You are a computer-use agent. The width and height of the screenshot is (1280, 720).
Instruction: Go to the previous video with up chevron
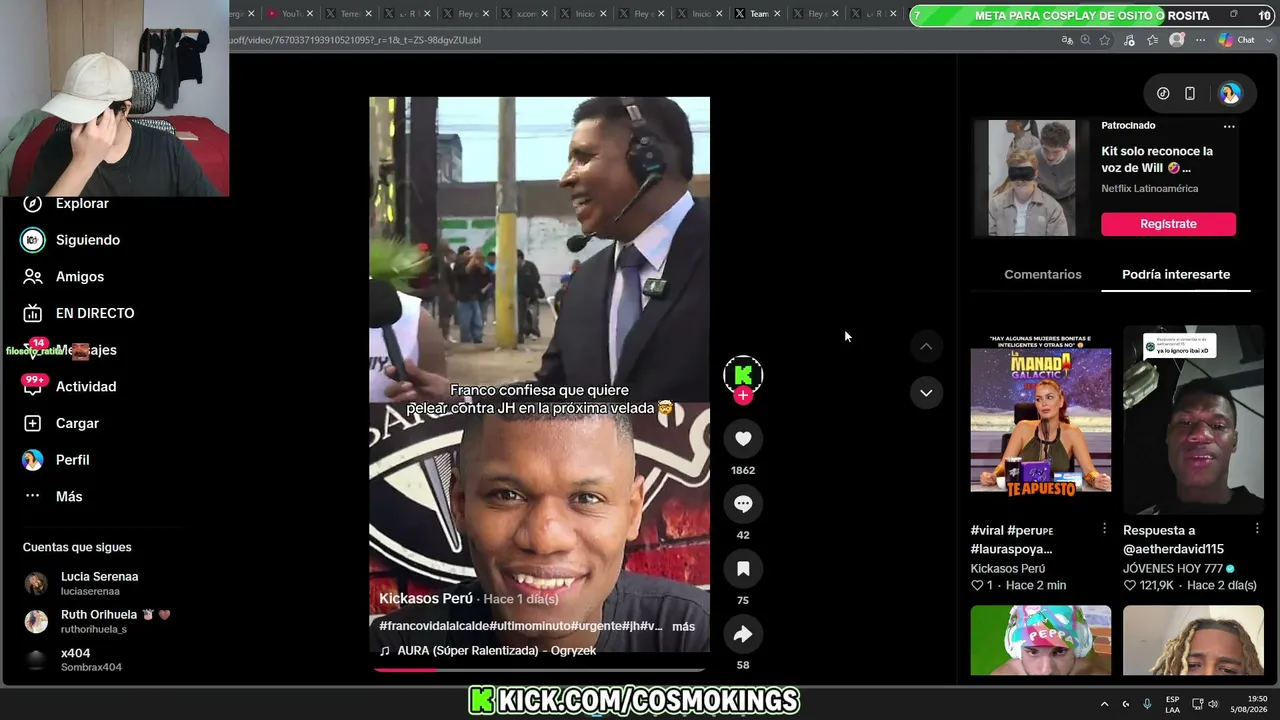point(926,346)
